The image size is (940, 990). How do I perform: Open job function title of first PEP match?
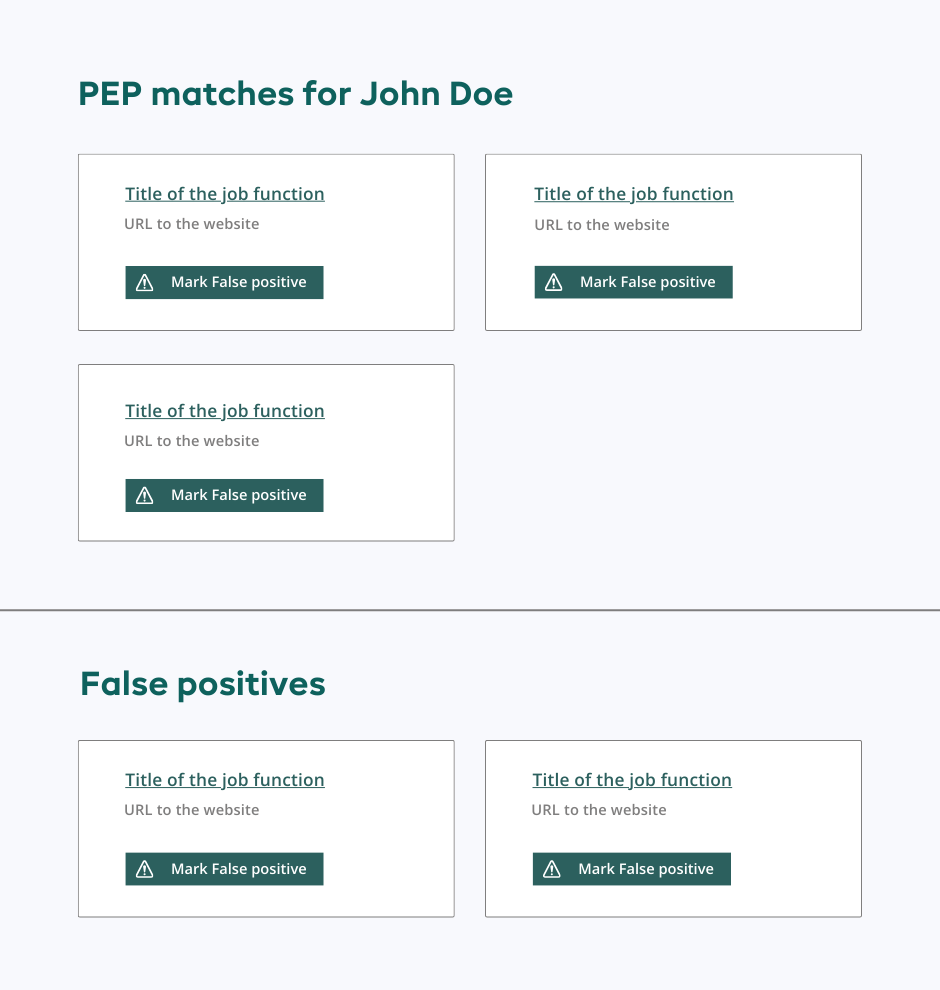(x=225, y=194)
